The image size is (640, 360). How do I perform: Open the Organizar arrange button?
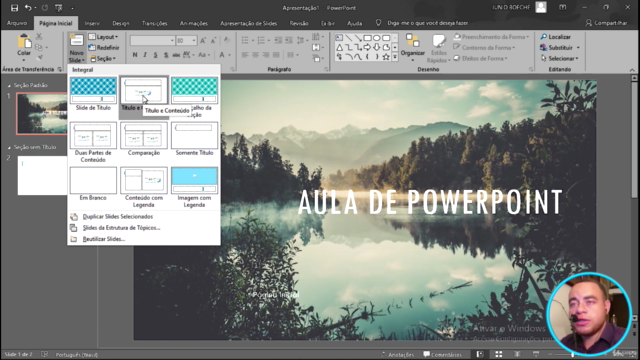(412, 48)
